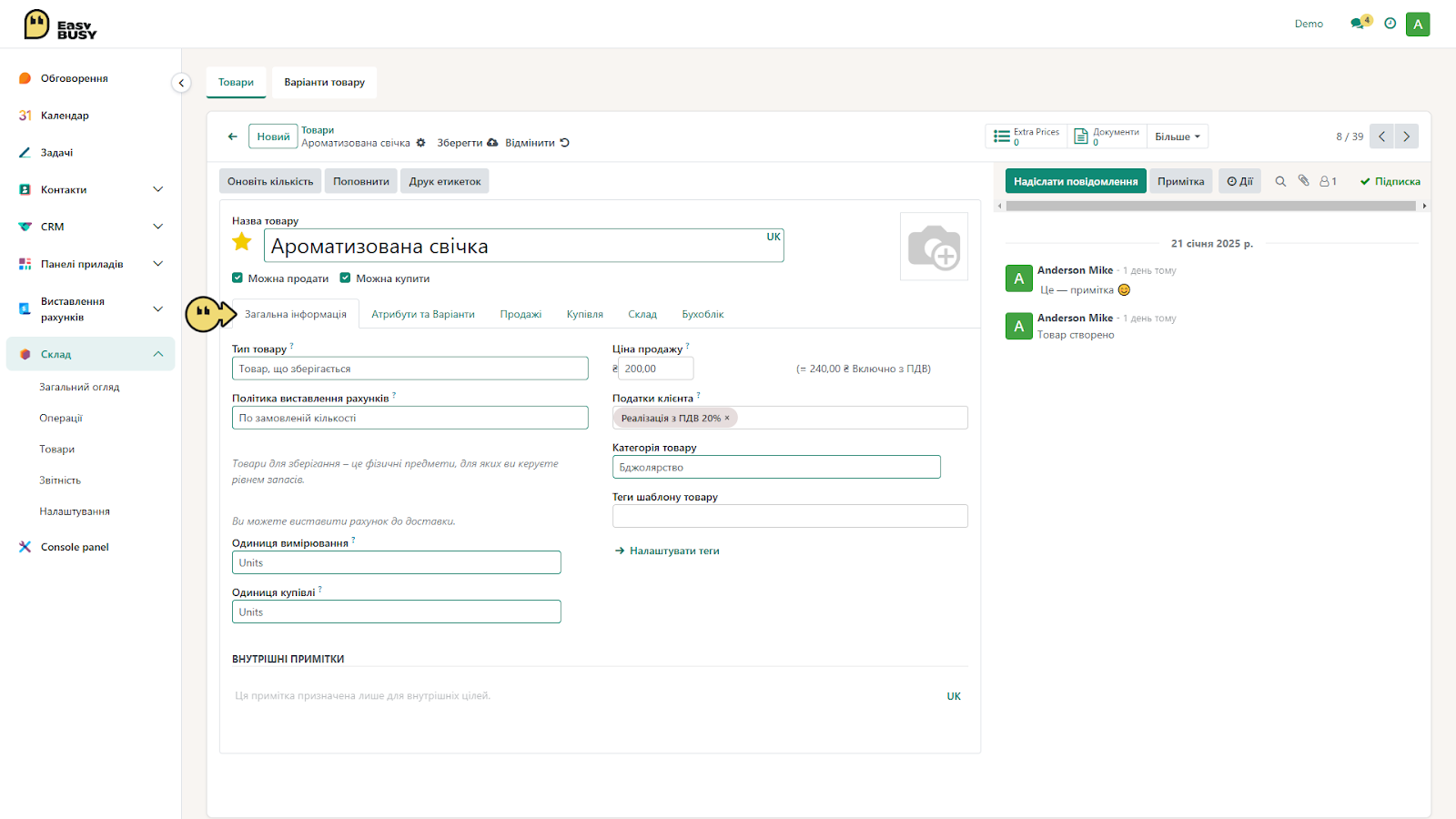Remove the Реалізація з ПДВ 20% tax tag
Viewport: 1456px width, 819px height.
727,419
